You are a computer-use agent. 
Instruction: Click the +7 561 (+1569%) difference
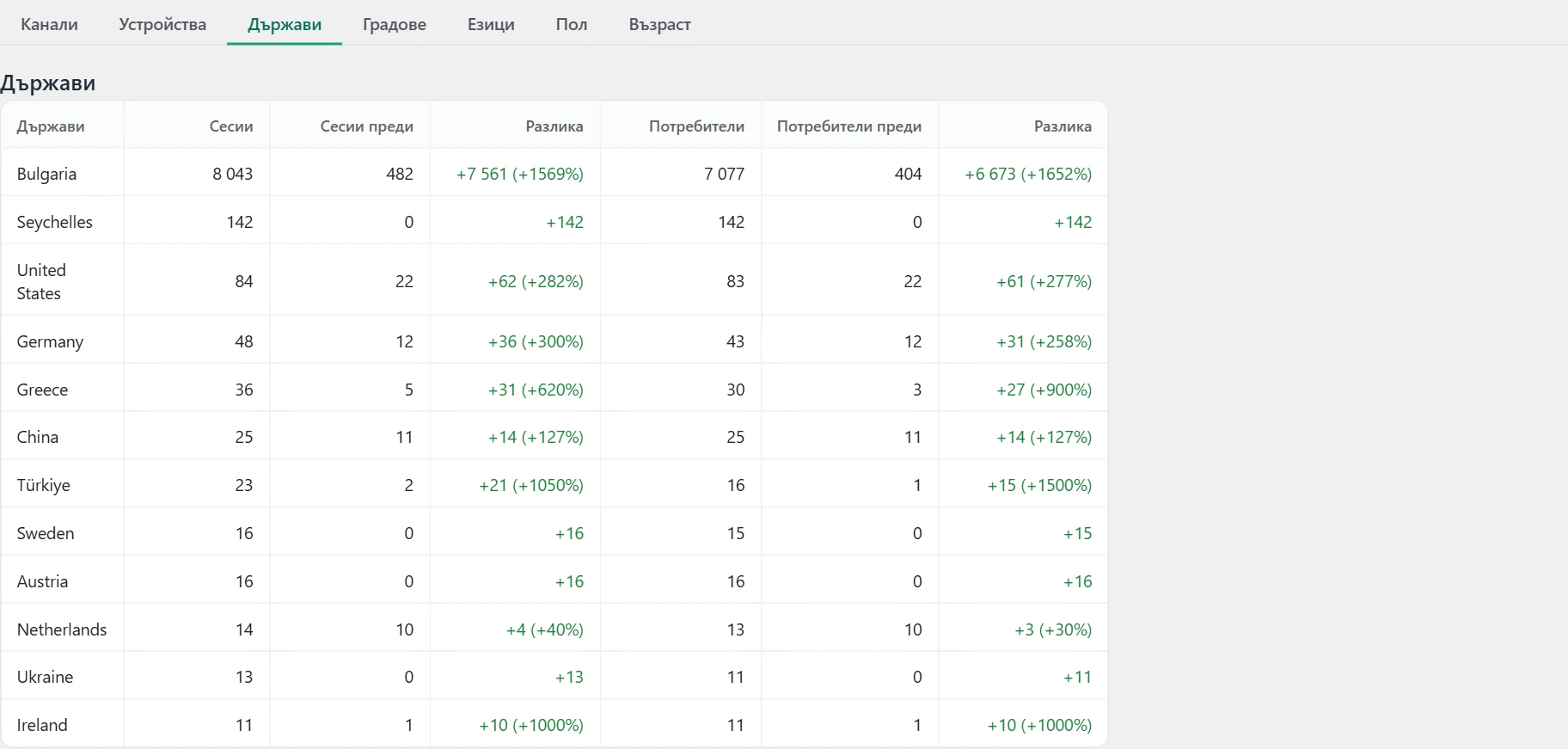click(520, 174)
